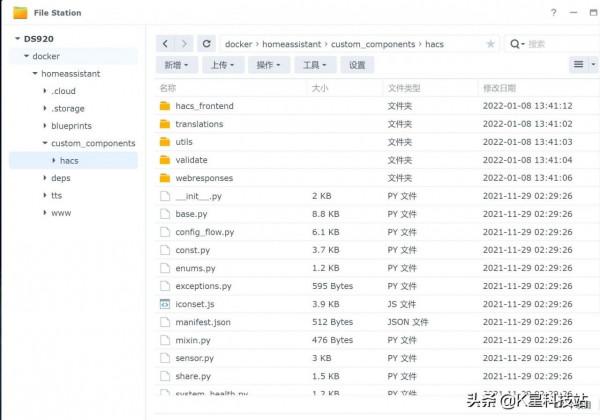This screenshot has height=420, width=600.
Task: Select www in the folder tree
Action: [61, 213]
